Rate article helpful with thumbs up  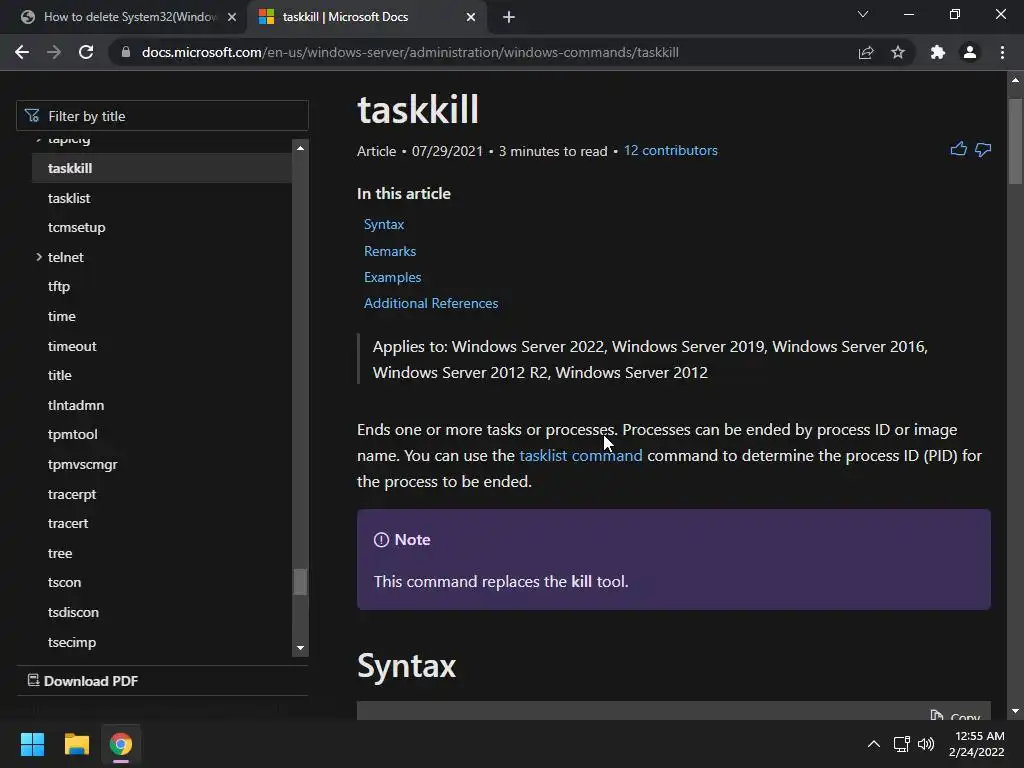(x=958, y=150)
